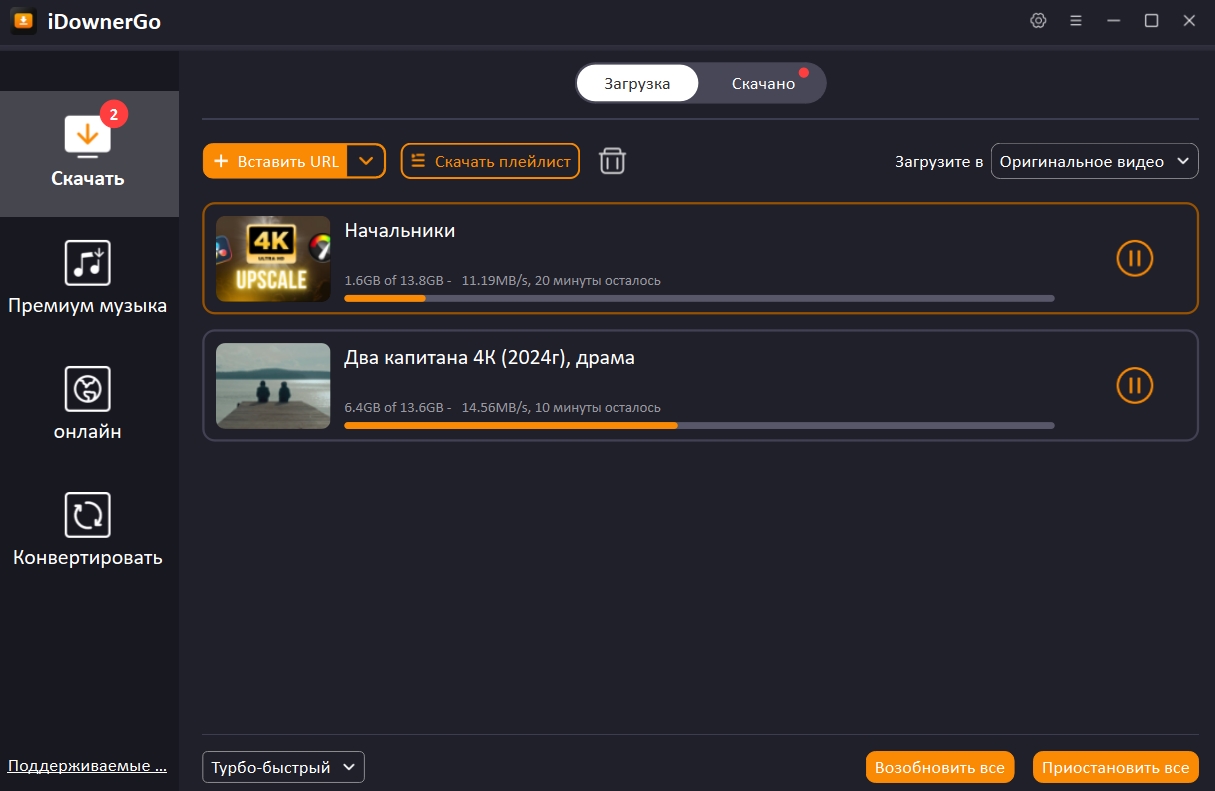
Task: Minimize the iDownerGo window
Action: click(x=1113, y=21)
